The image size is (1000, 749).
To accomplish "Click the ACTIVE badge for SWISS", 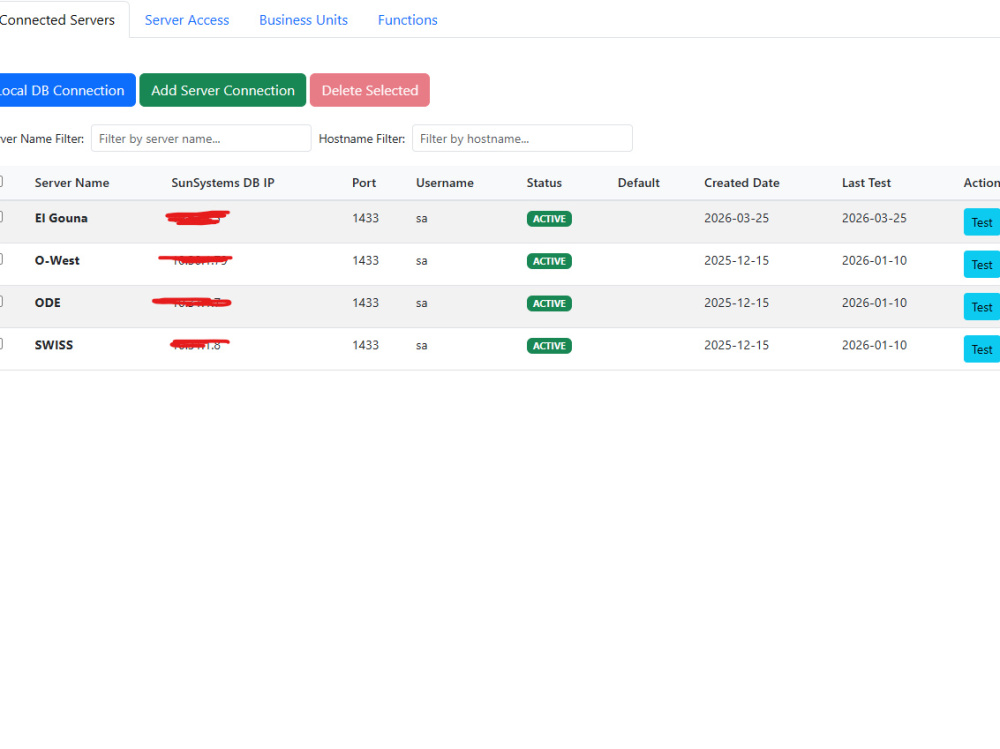I will tap(549, 346).
